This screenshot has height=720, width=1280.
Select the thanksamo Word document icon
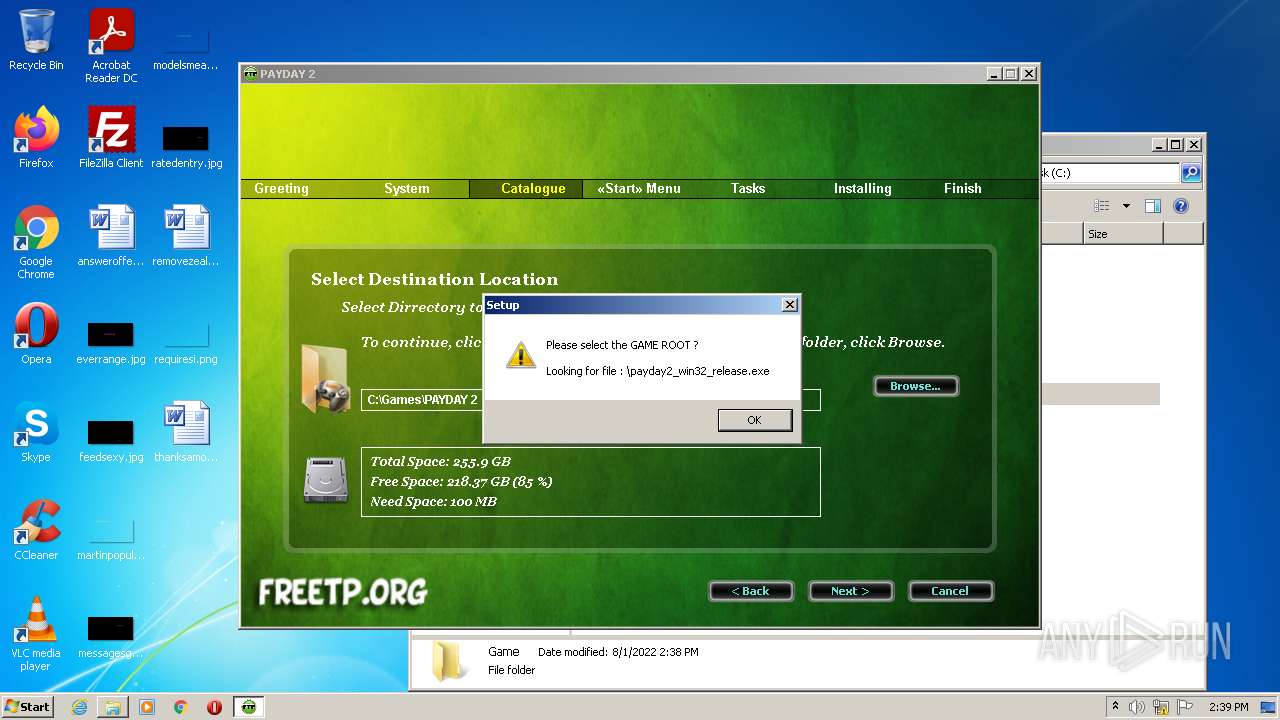(186, 432)
